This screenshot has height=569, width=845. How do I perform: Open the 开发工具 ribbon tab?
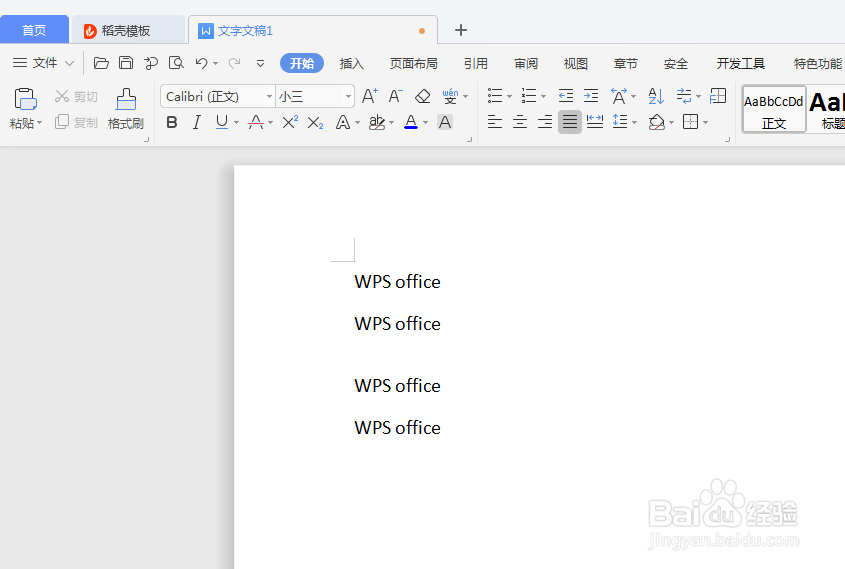(741, 64)
